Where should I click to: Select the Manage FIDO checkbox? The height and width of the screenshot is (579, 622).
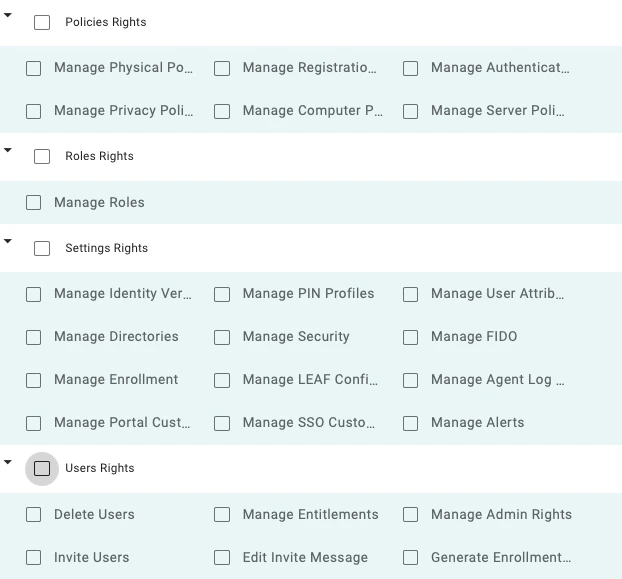pyautogui.click(x=410, y=337)
